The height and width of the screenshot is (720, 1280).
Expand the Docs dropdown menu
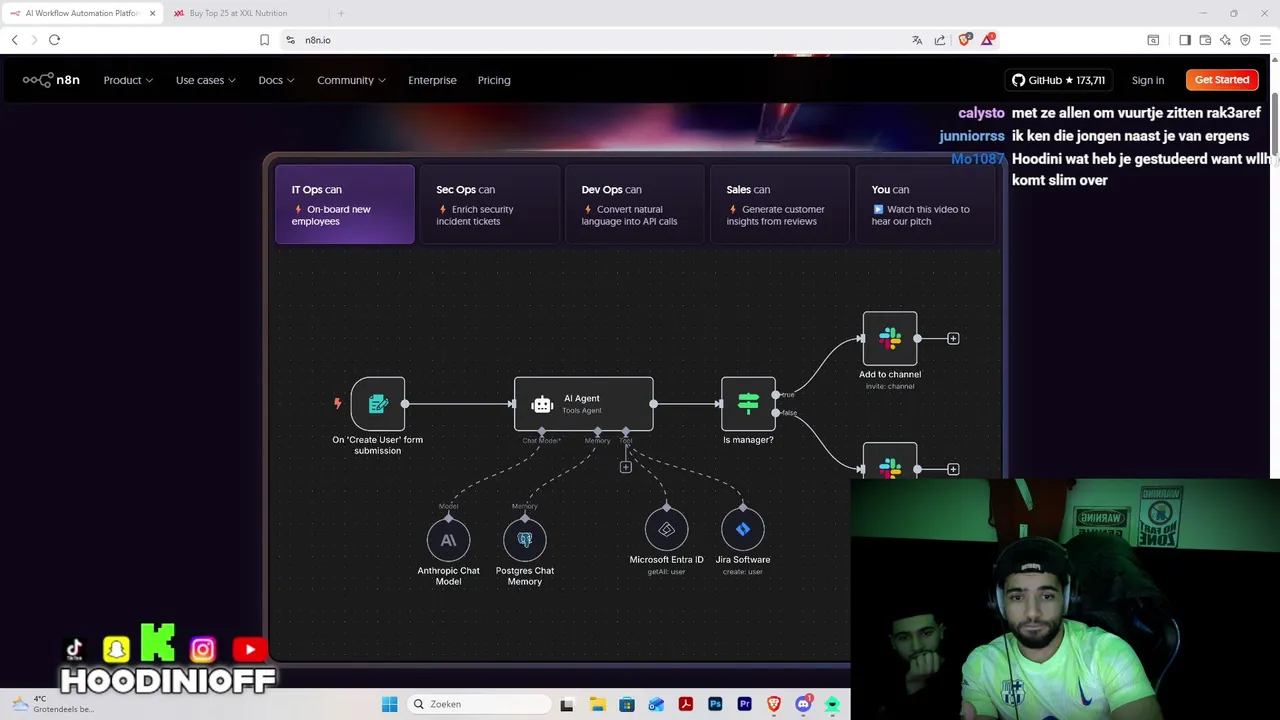[x=276, y=80]
